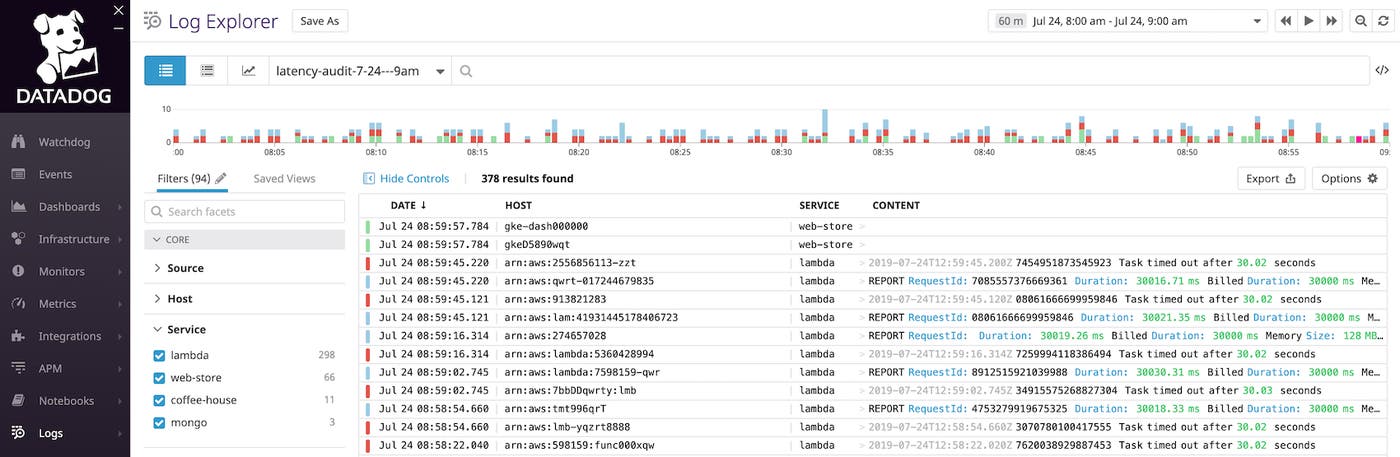Uncheck the web-store service checkbox
This screenshot has height=457, width=1400.
(x=159, y=378)
